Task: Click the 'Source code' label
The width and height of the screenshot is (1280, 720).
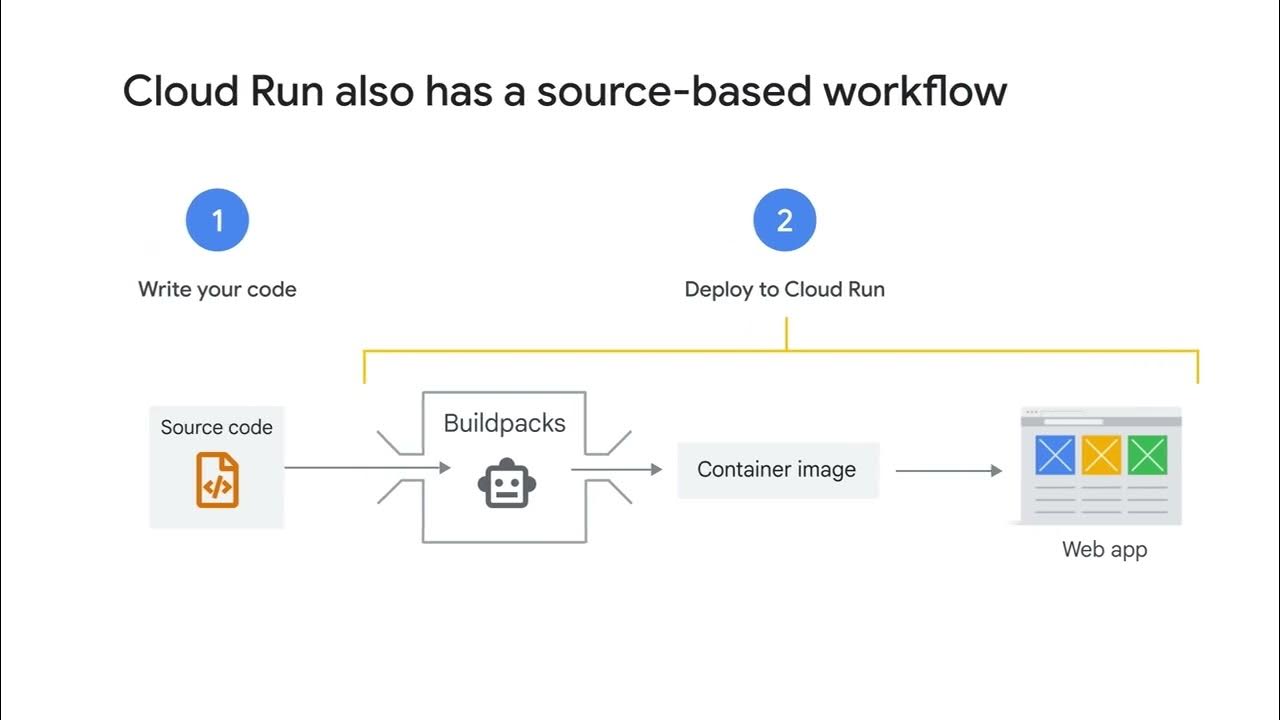Action: pyautogui.click(x=216, y=427)
